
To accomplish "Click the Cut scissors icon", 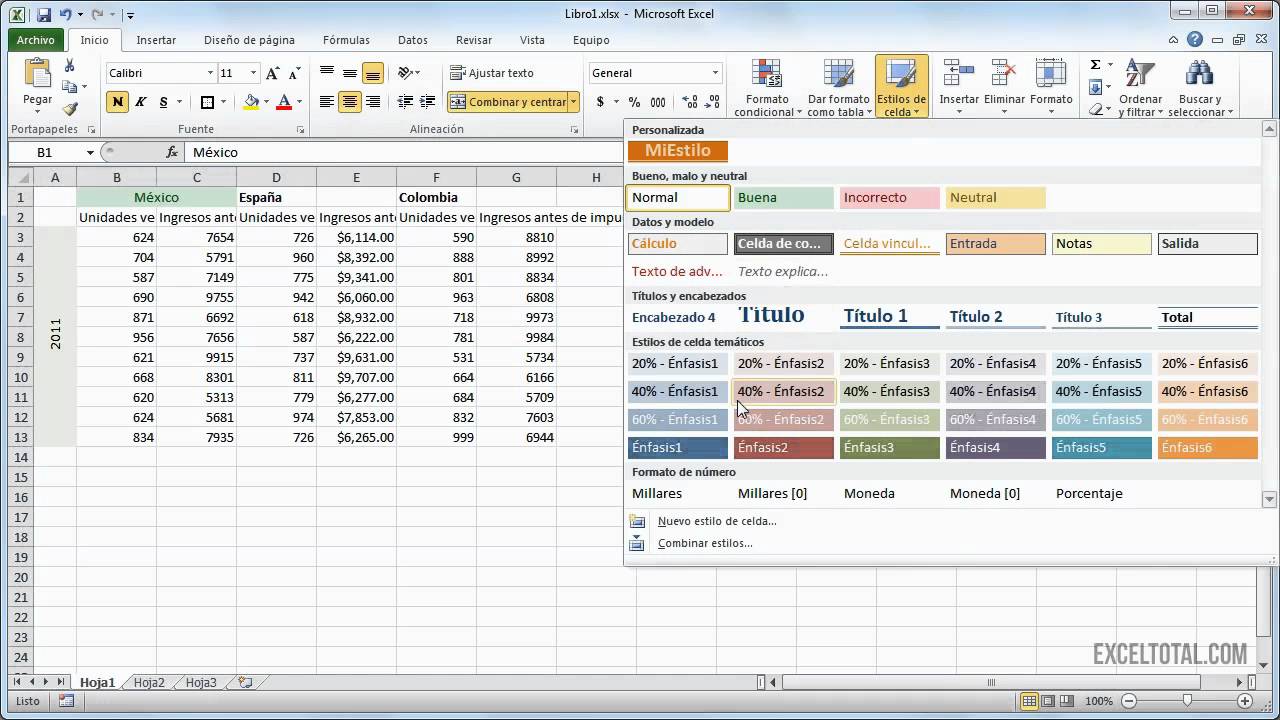I will 69,66.
